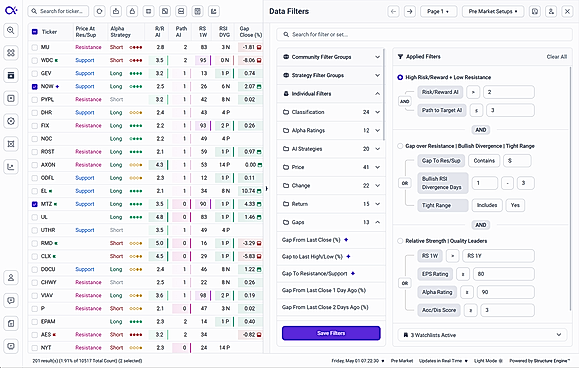Open the frame scan icon in the sidebar
Image resolution: width=579 pixels, height=368 pixels.
11,144
